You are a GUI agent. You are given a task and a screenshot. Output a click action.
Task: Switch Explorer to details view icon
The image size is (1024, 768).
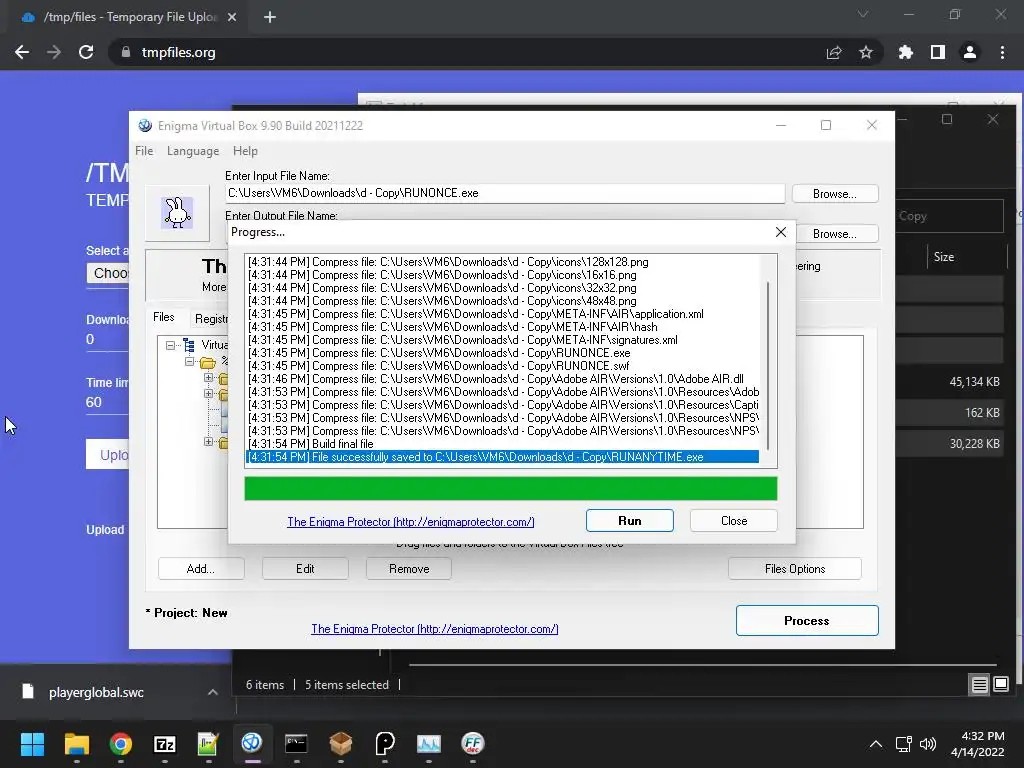(x=979, y=684)
